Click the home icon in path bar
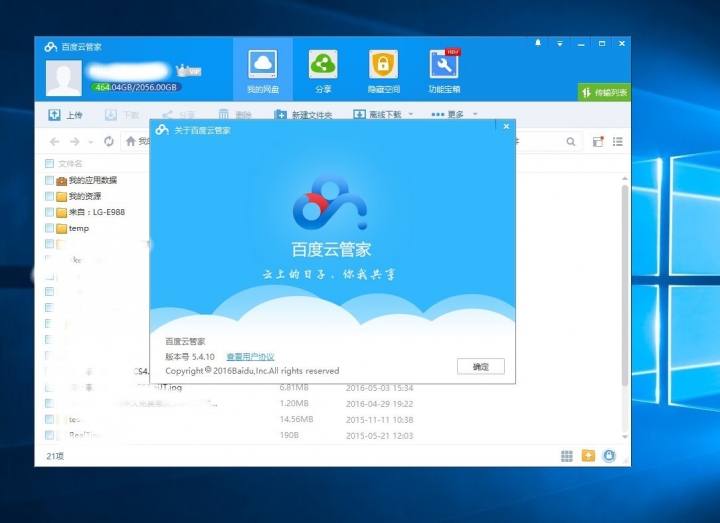Viewport: 720px width, 523px height. 131,141
